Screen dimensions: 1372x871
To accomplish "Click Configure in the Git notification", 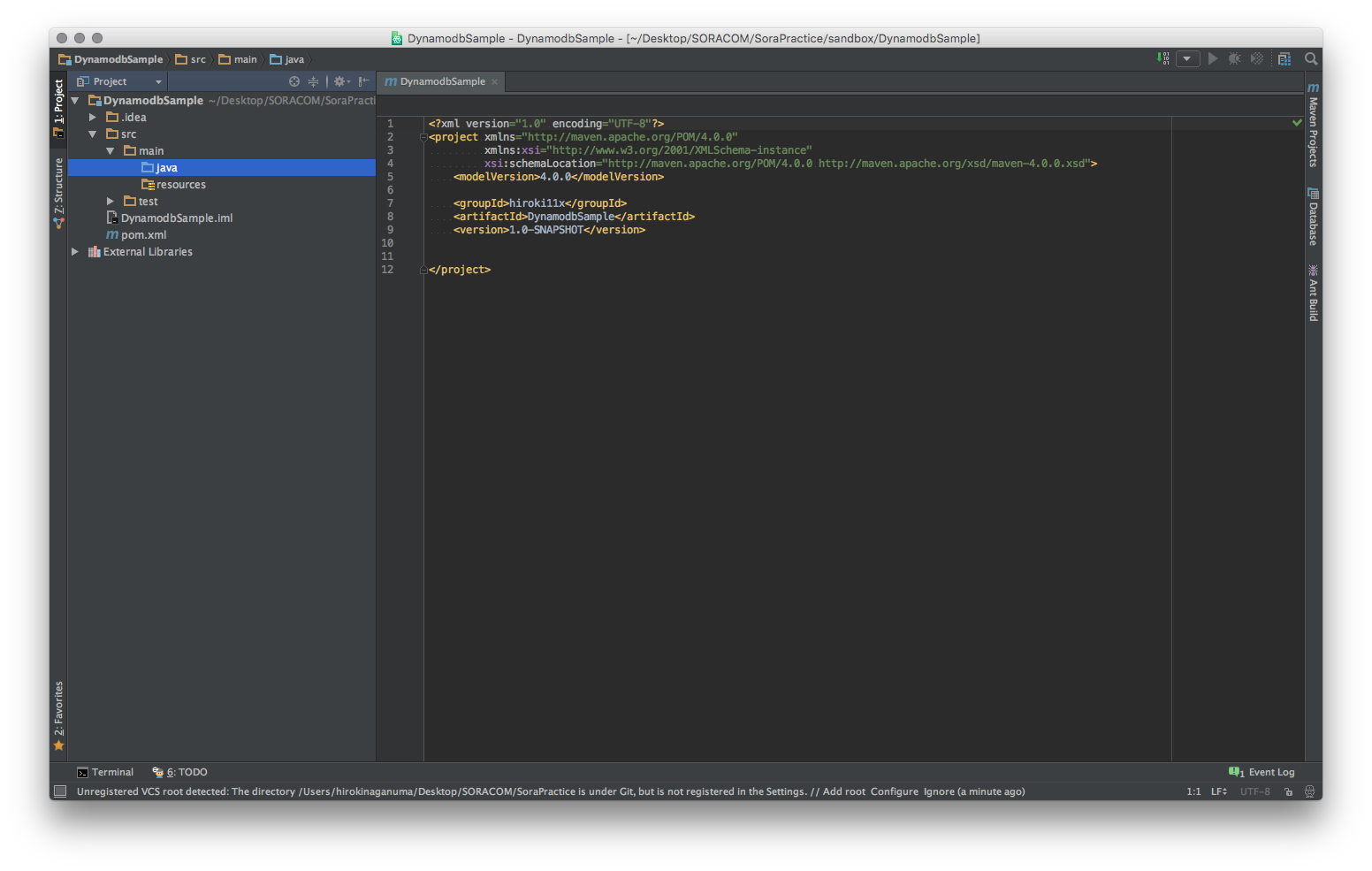I will tap(894, 791).
